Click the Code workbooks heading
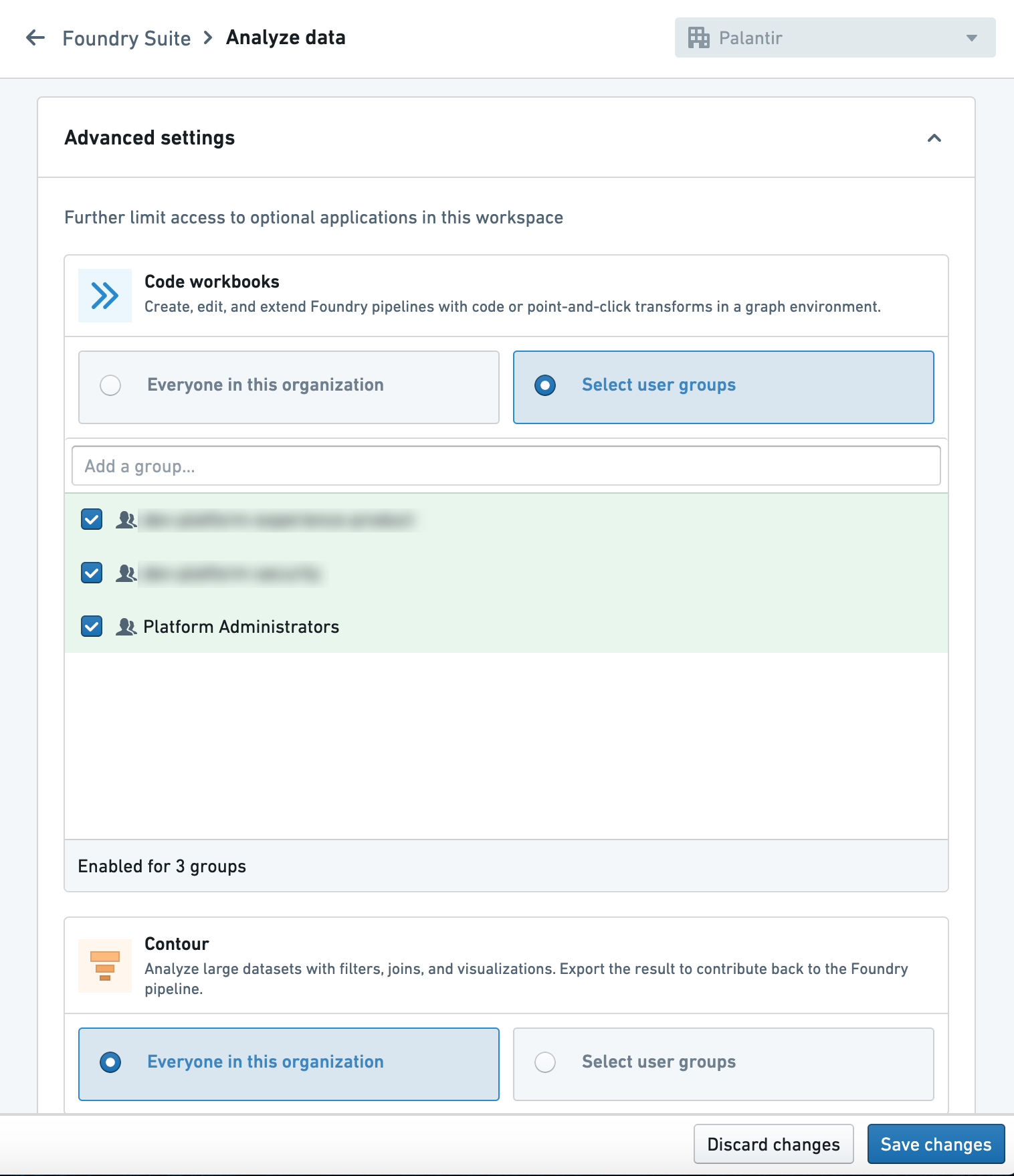 pos(212,282)
